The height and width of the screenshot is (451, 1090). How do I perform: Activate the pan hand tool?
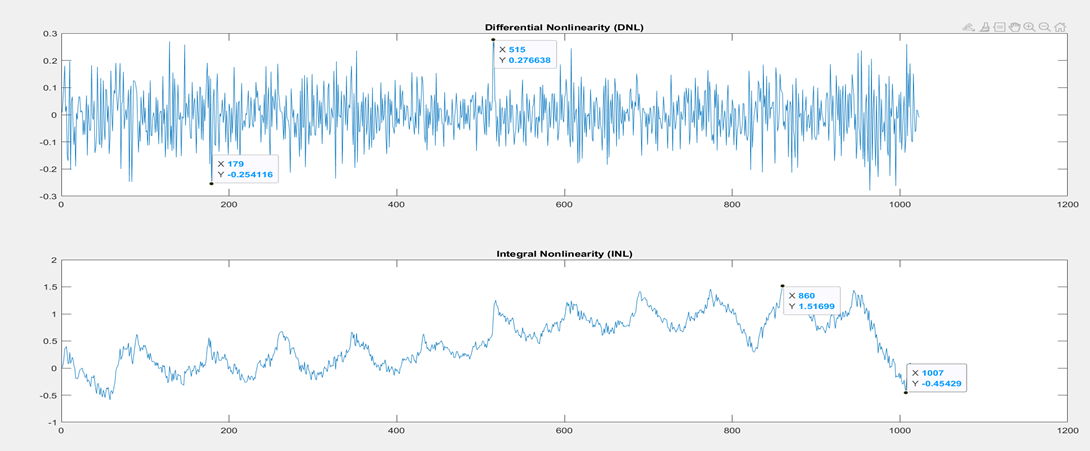click(x=1014, y=28)
